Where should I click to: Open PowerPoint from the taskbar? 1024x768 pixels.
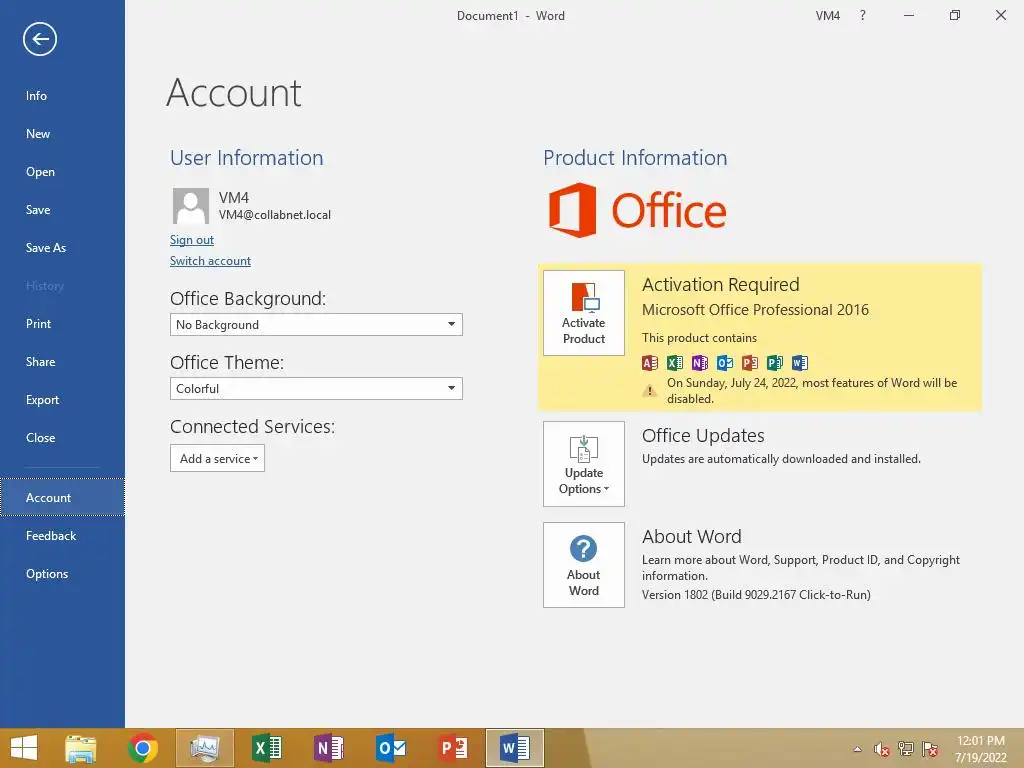(x=453, y=748)
